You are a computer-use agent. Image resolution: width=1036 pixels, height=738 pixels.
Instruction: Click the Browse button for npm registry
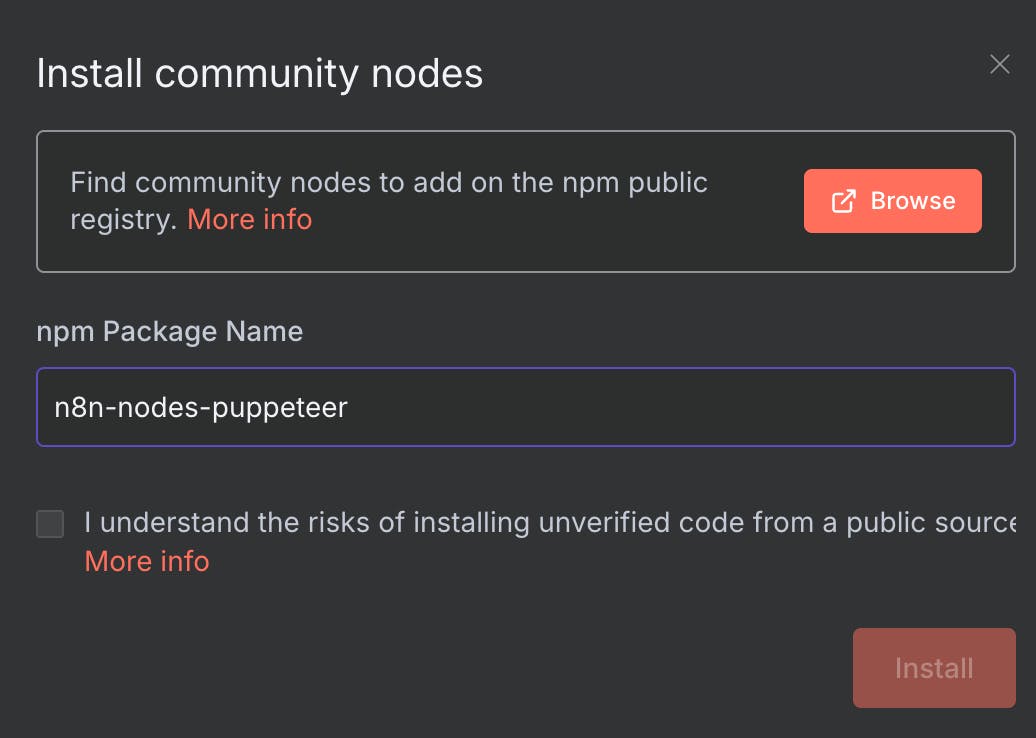point(892,201)
